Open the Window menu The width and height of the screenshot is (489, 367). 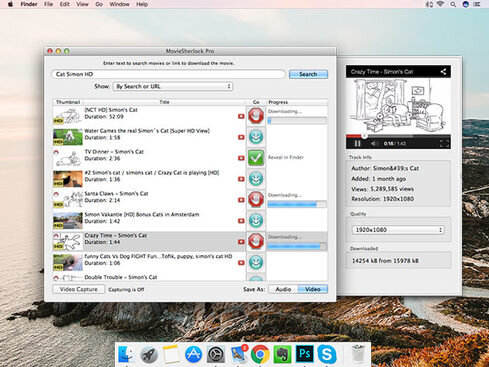click(119, 4)
